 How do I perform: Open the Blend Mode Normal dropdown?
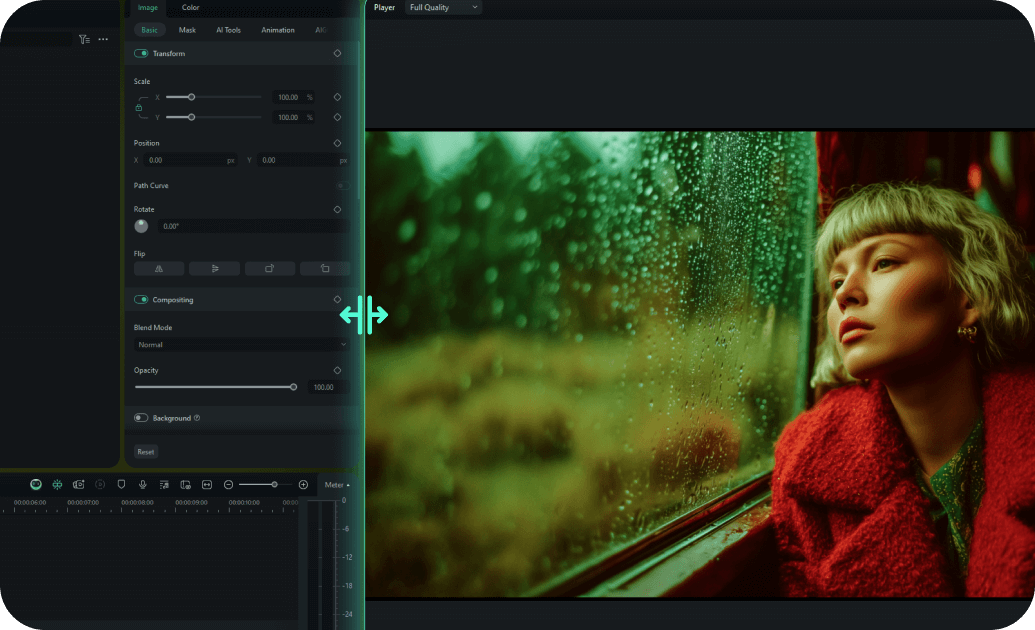241,345
